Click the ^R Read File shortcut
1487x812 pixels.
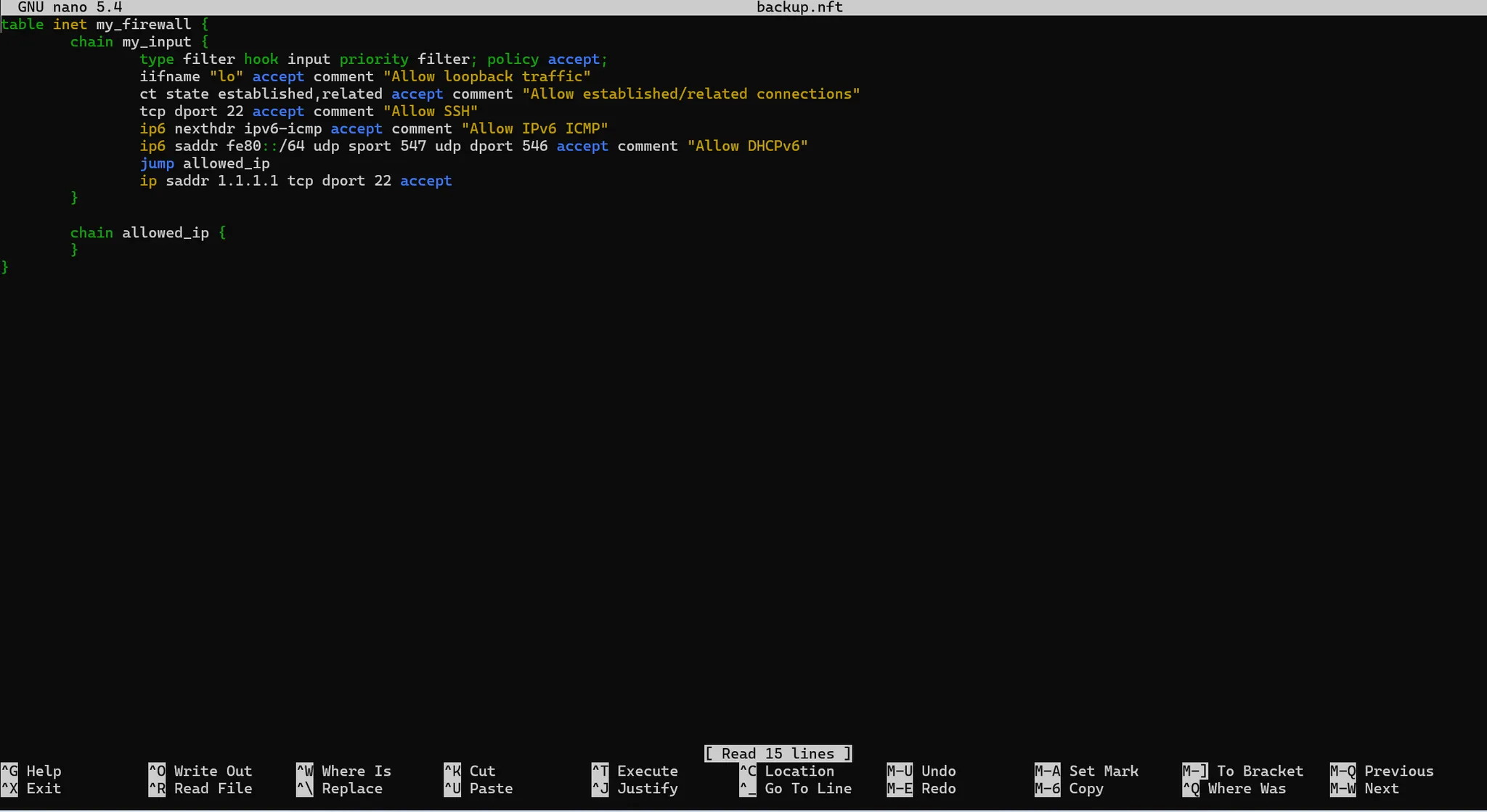(200, 788)
